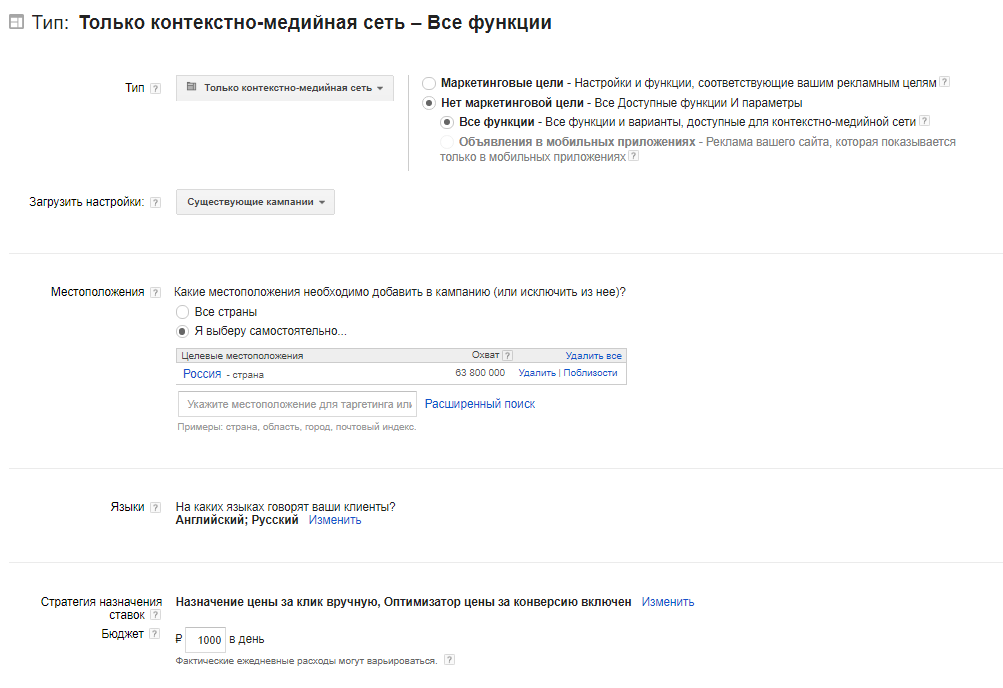
Task: Click inside the daily budget input field
Action: [x=205, y=638]
